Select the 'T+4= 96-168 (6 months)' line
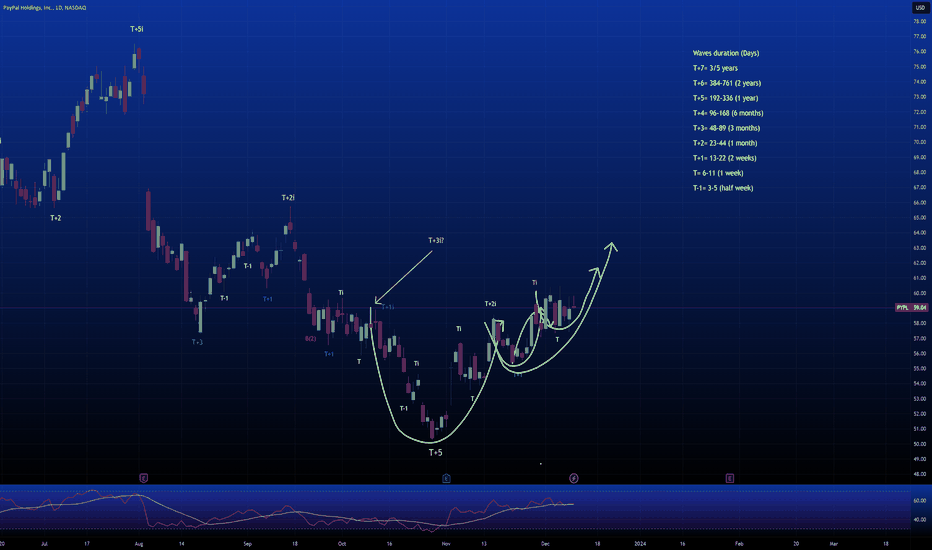 (x=728, y=113)
